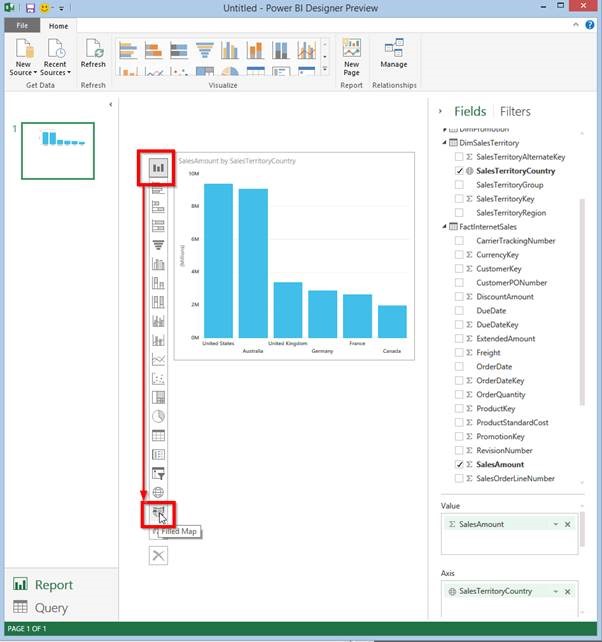Click chart title SalesAmount by SalesTerritoryCountry
The height and width of the screenshot is (642, 602).
(x=237, y=161)
